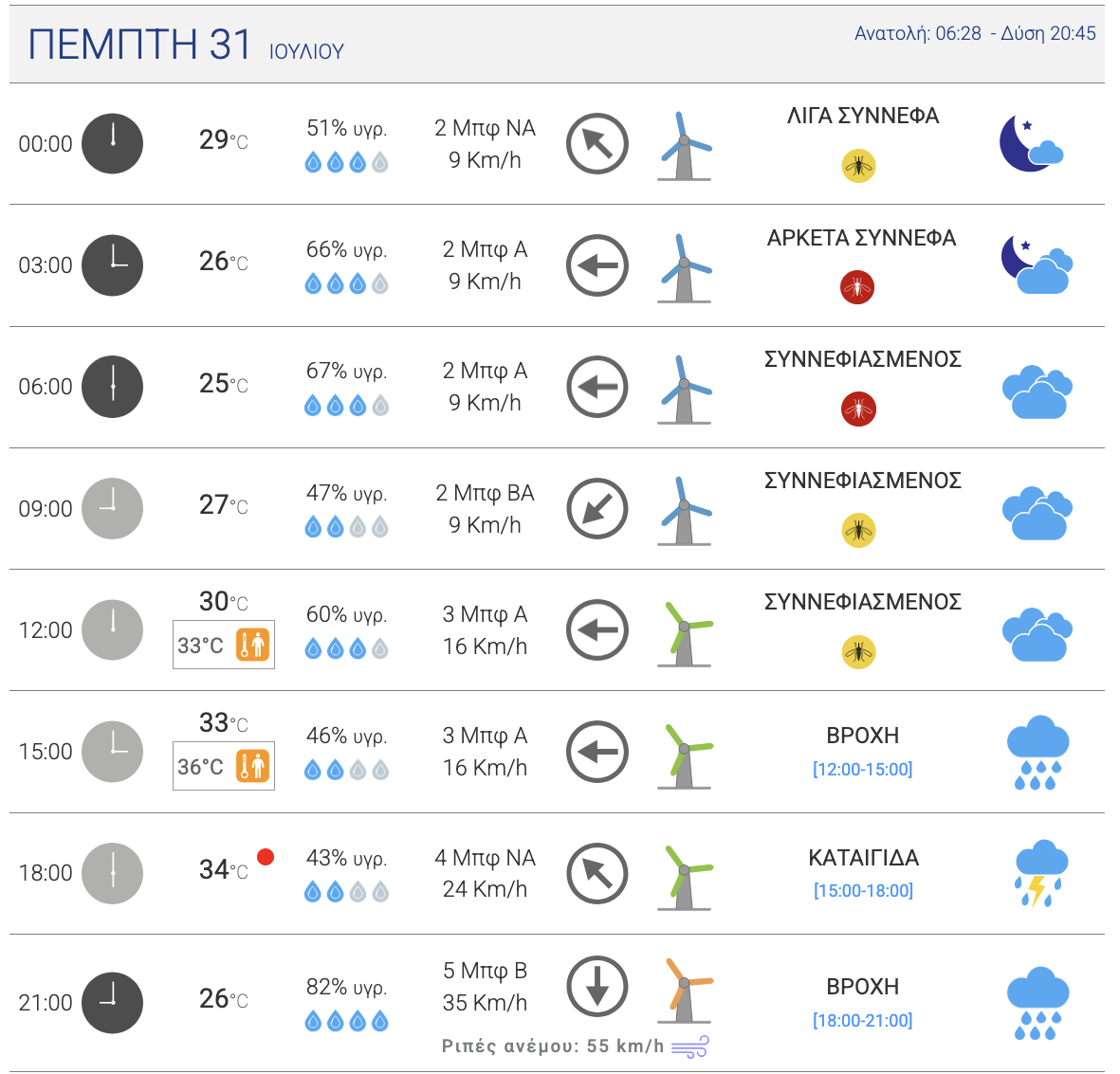Image resolution: width=1120 pixels, height=1074 pixels.
Task: Click the [12:00-15:00] rain time link
Action: [x=863, y=769]
